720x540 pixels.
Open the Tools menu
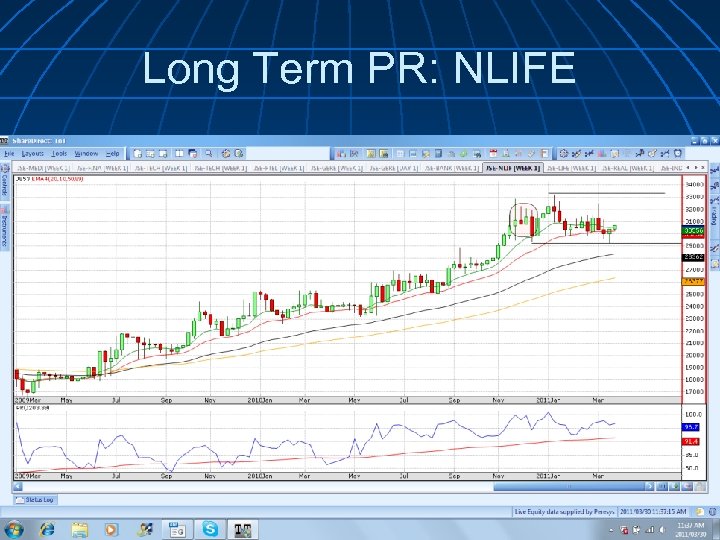coord(59,154)
